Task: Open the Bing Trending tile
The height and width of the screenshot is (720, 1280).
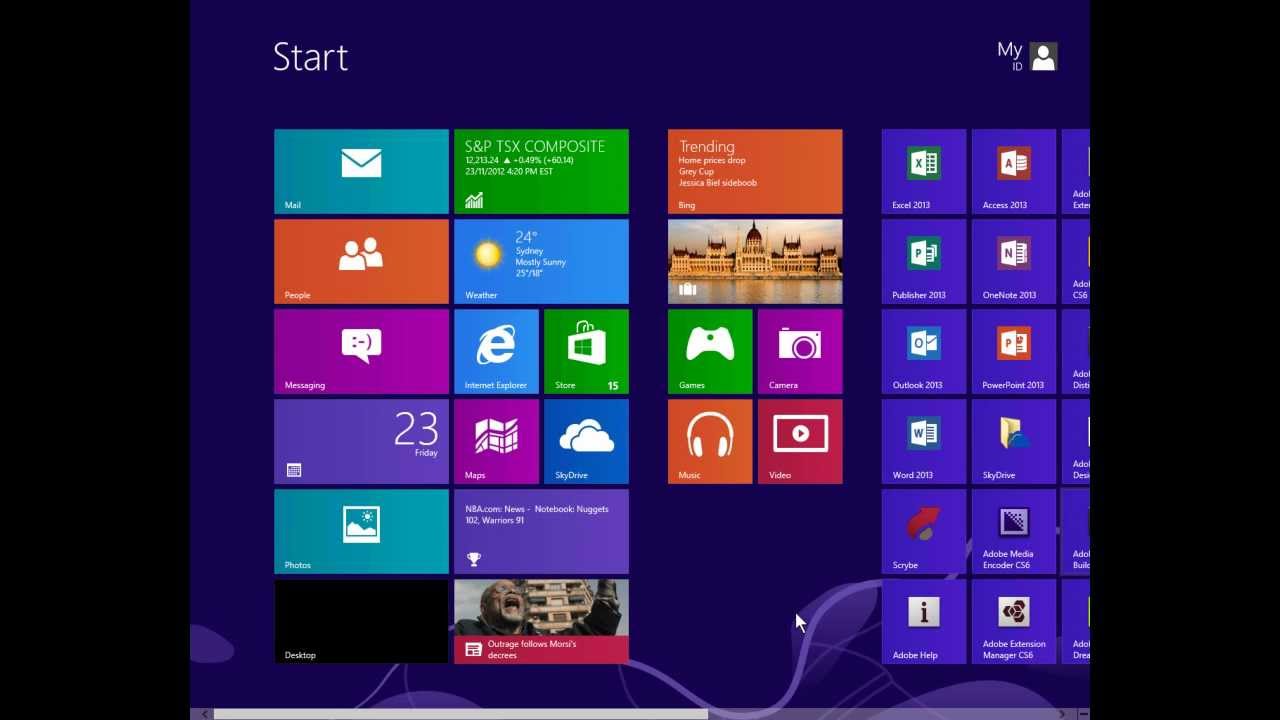Action: point(755,171)
